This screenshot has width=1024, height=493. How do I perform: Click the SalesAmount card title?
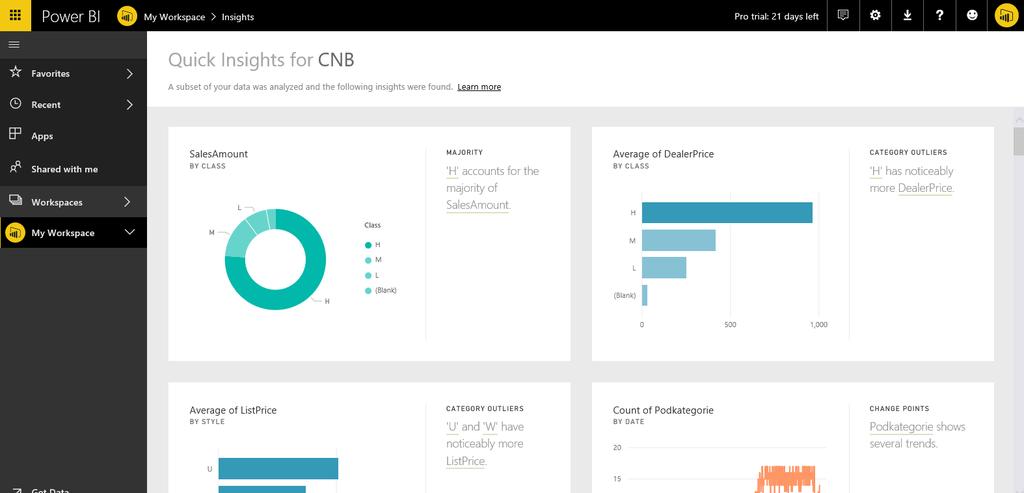(218, 154)
